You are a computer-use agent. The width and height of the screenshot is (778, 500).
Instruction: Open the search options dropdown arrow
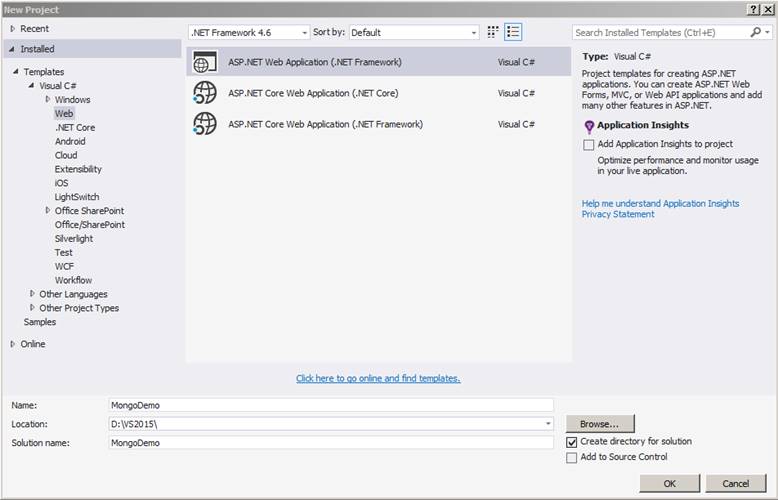(768, 32)
